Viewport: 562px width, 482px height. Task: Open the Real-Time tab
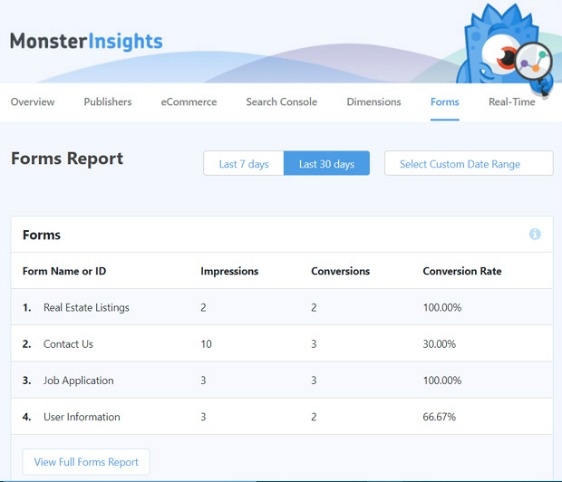(512, 102)
